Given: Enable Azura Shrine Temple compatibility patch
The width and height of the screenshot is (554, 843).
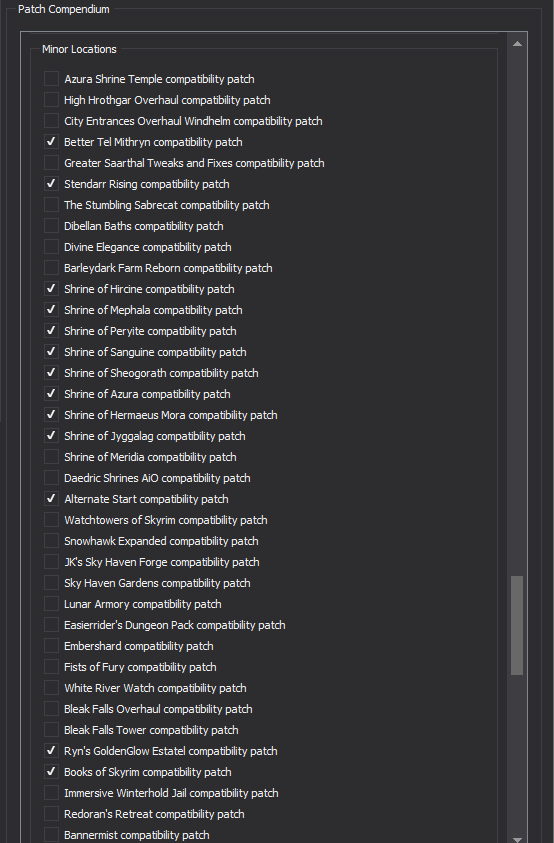Looking at the screenshot, I should [51, 78].
